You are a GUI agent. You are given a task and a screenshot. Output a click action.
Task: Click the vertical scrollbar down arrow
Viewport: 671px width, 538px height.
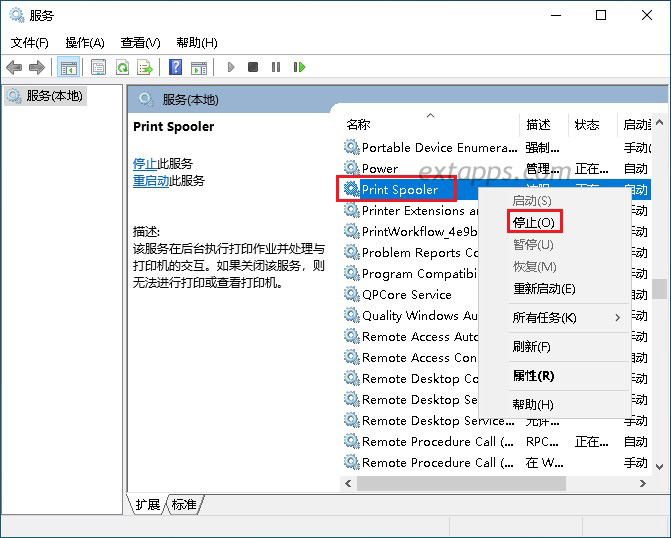click(x=659, y=467)
